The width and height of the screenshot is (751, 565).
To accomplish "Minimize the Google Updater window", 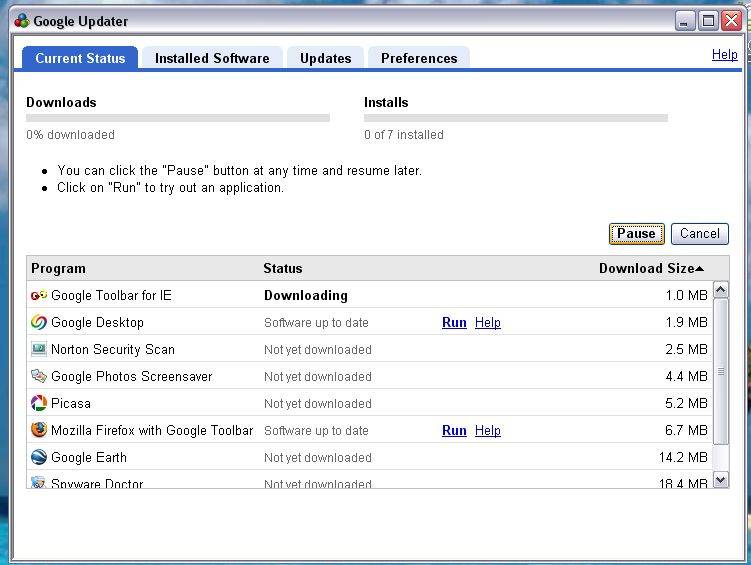I will click(685, 21).
